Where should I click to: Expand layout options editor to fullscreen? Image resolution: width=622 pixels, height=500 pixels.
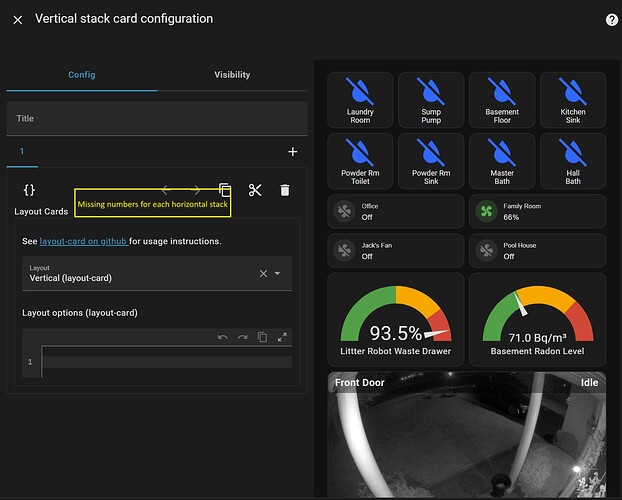tap(282, 338)
